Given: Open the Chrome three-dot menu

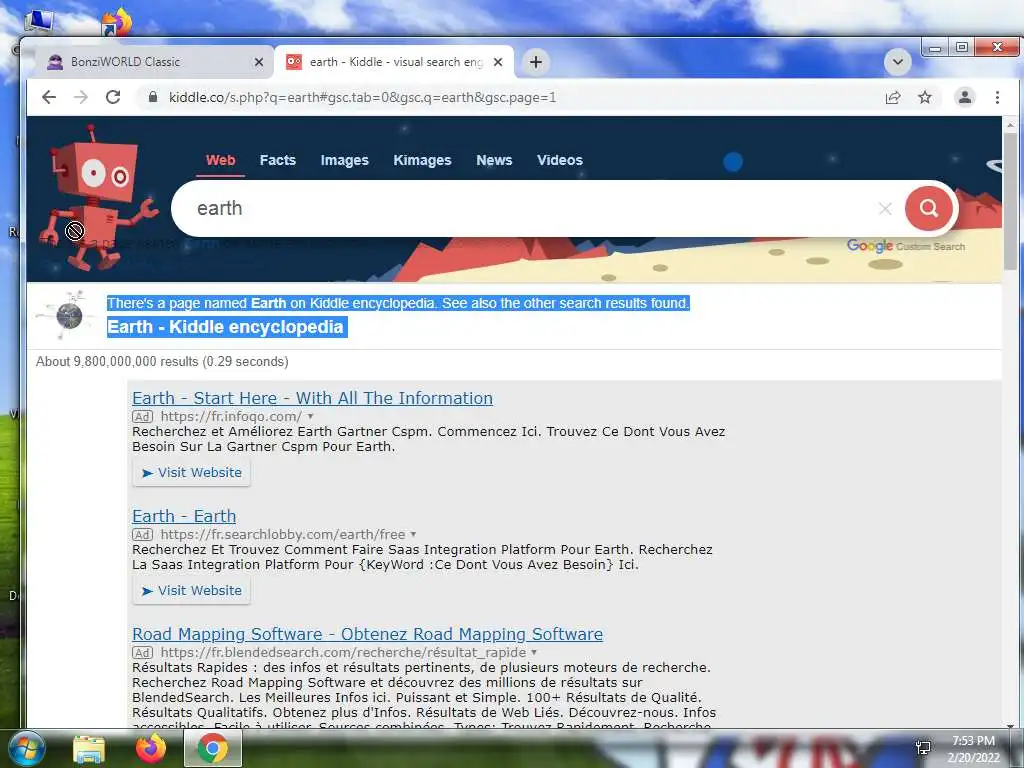Looking at the screenshot, I should (x=997, y=97).
